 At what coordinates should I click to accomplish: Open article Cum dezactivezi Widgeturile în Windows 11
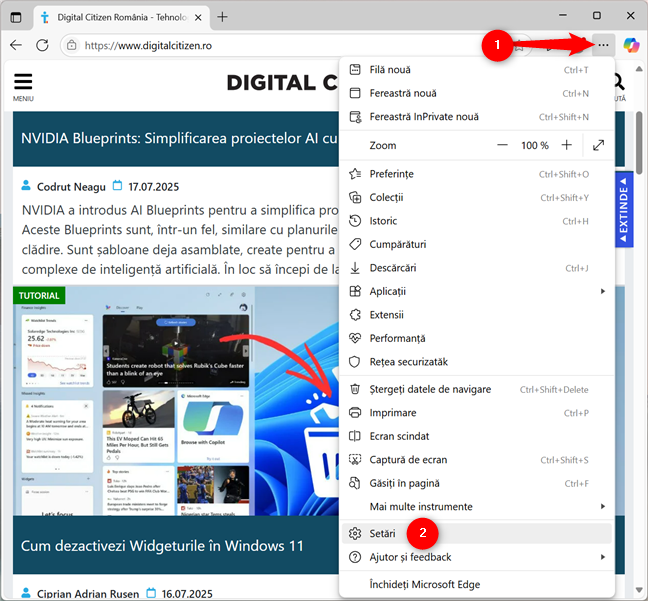pos(162,546)
